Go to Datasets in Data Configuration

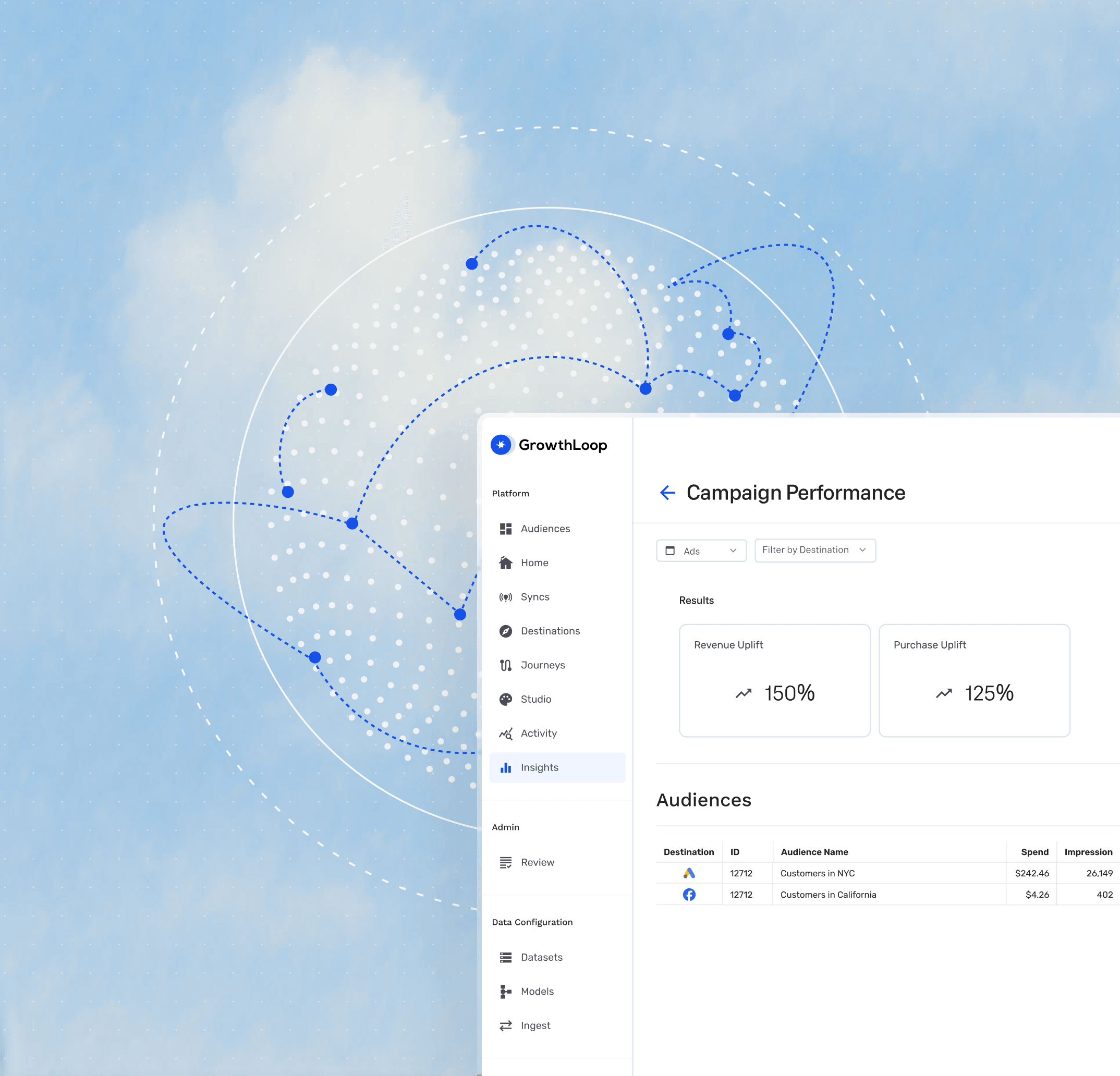[x=541, y=957]
